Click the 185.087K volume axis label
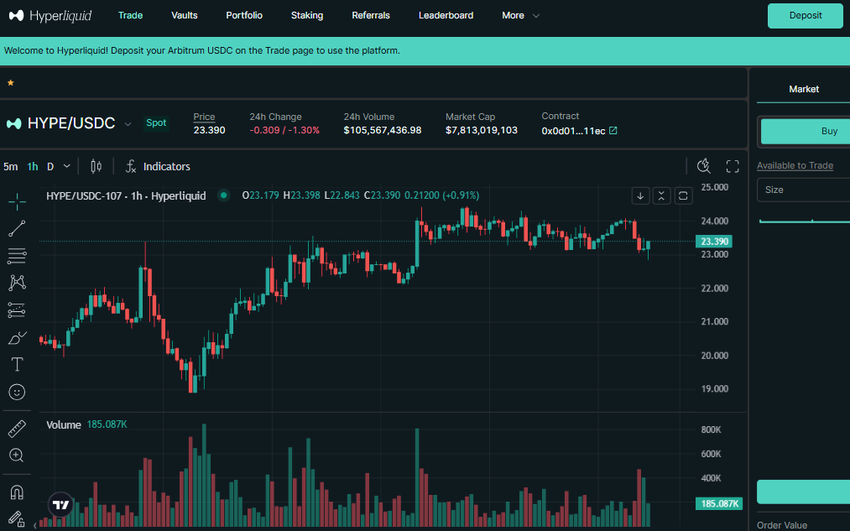The image size is (850, 531). (719, 504)
